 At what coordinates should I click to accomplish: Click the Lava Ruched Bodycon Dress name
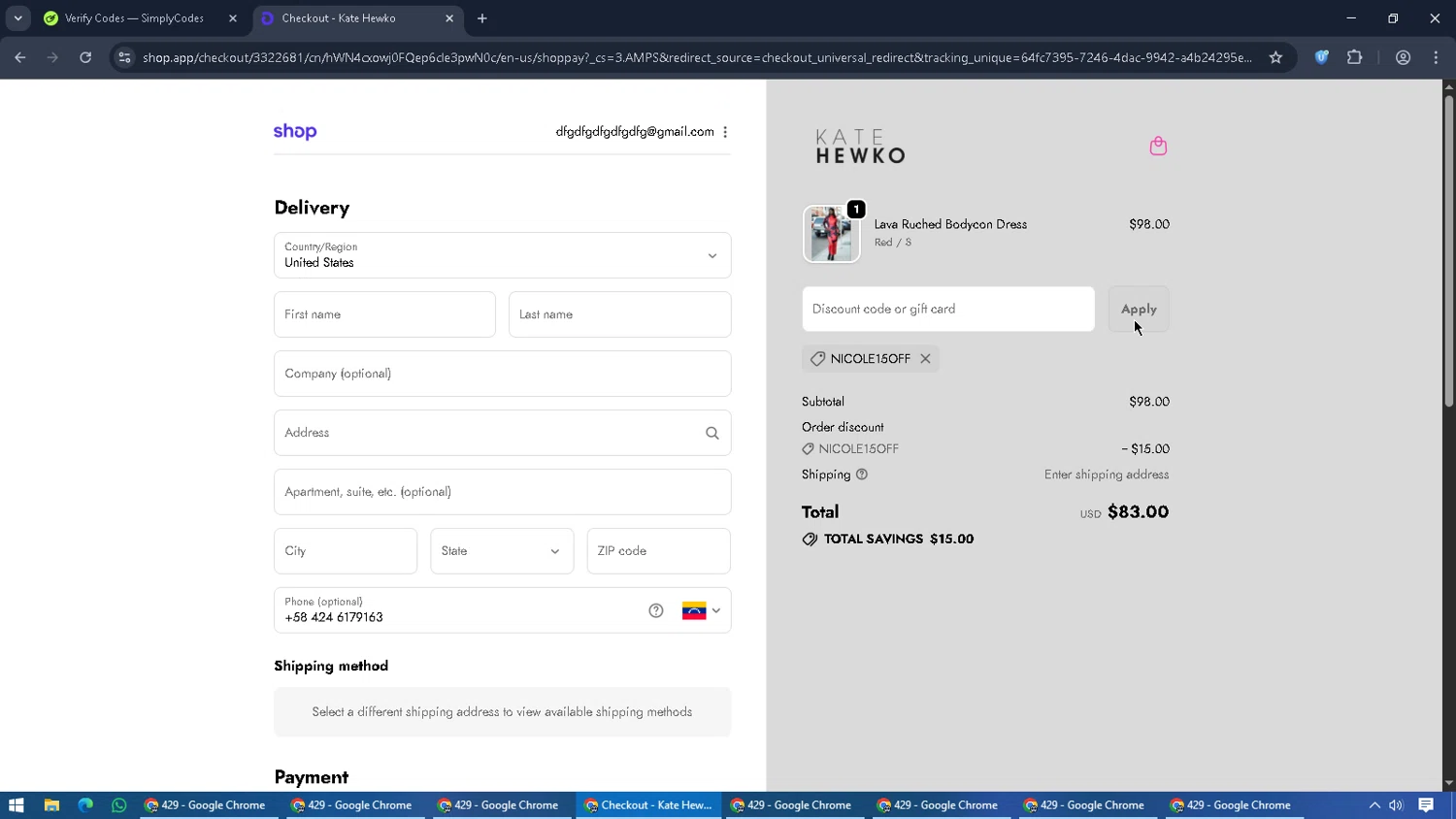point(950,224)
